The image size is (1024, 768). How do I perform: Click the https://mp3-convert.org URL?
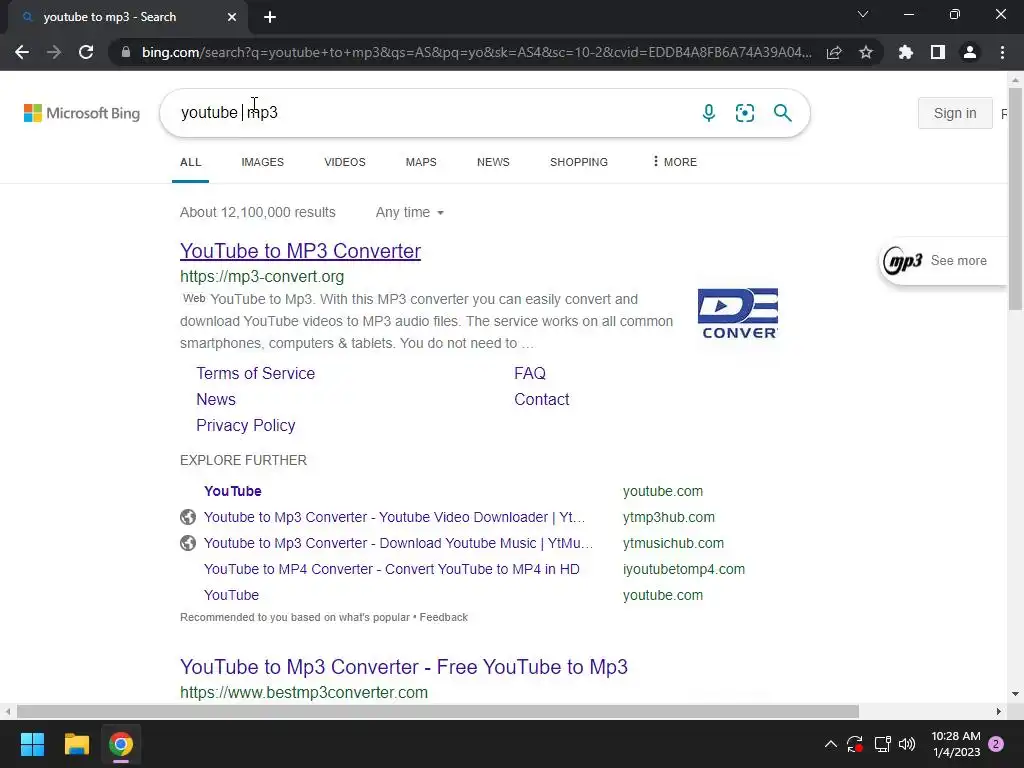(262, 276)
